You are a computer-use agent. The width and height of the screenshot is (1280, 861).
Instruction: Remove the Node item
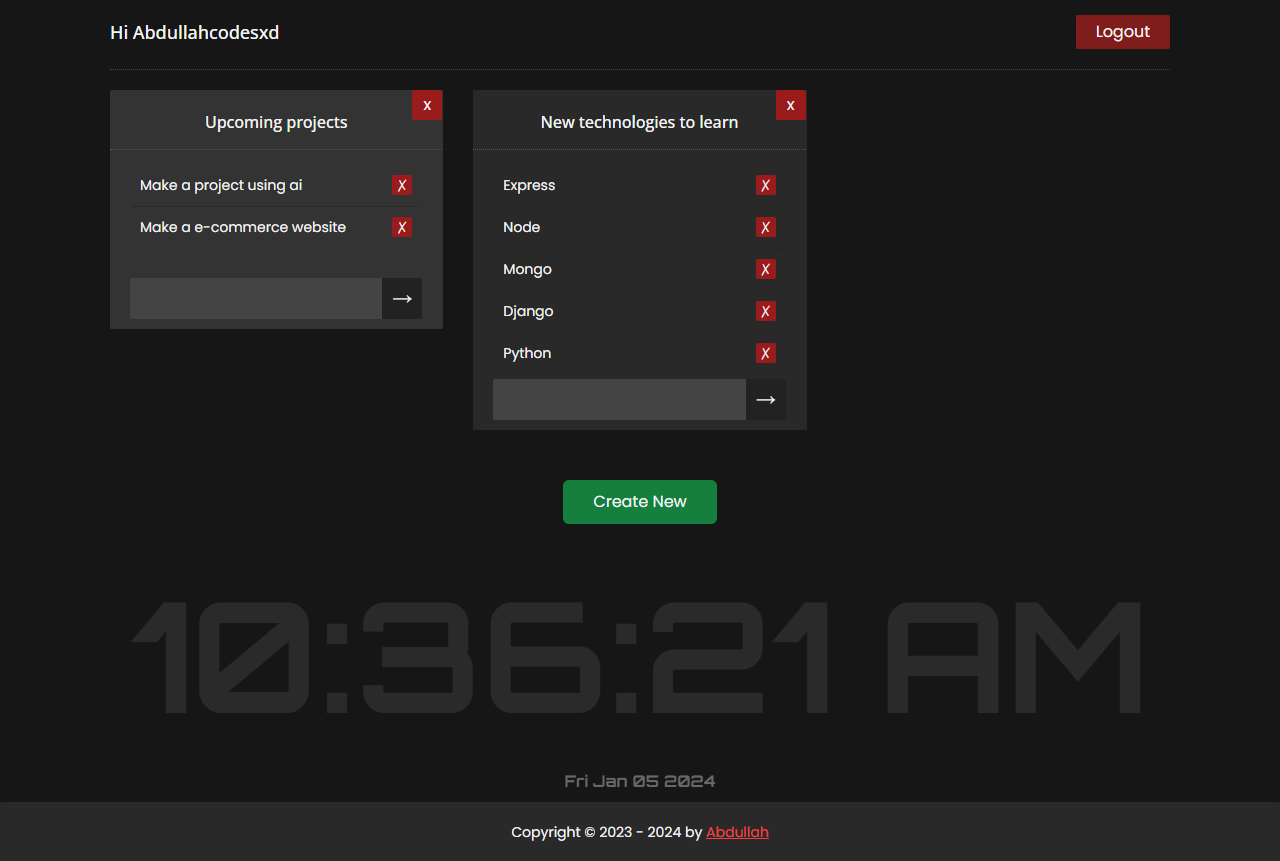point(765,227)
